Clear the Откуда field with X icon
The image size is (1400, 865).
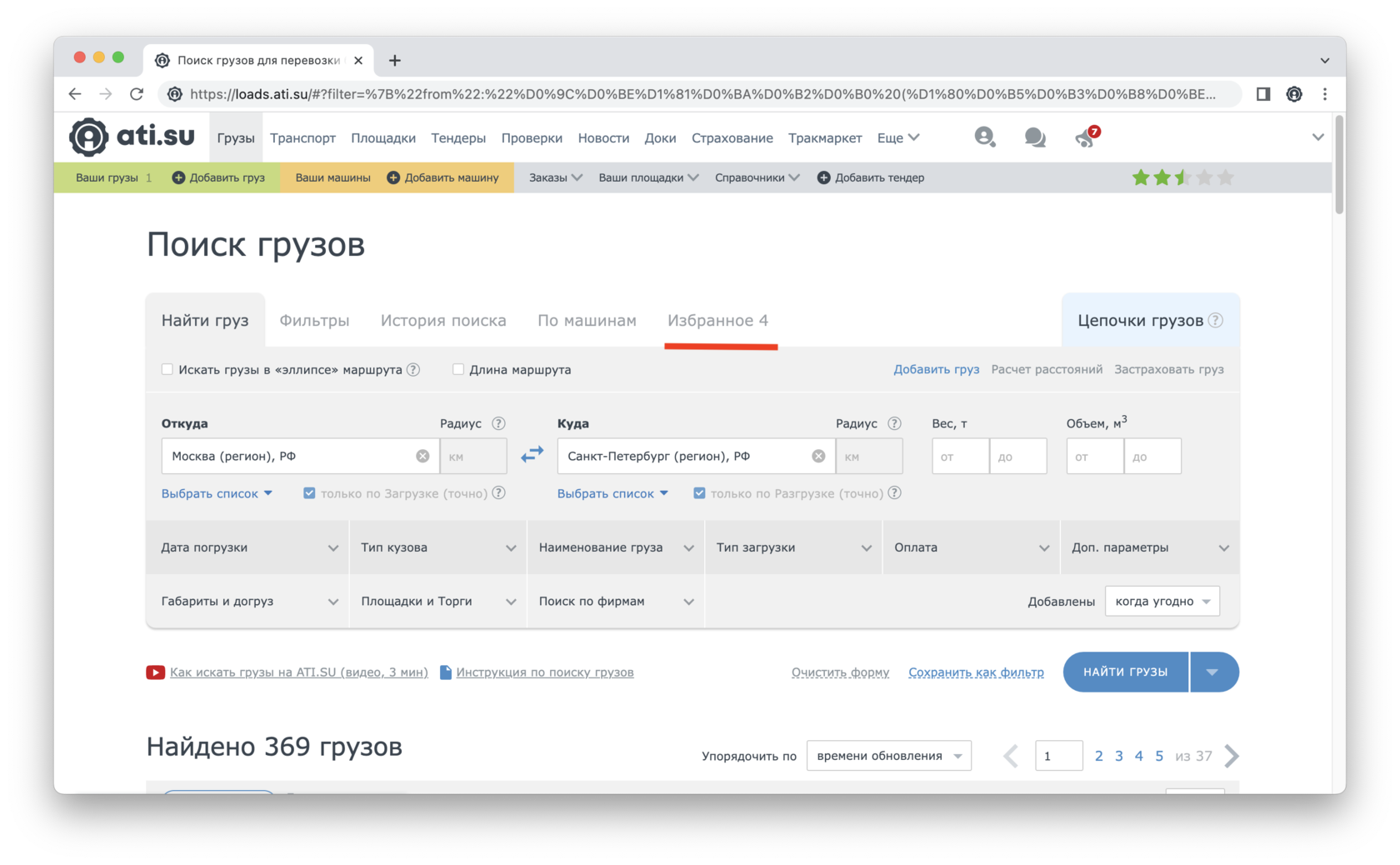[422, 456]
